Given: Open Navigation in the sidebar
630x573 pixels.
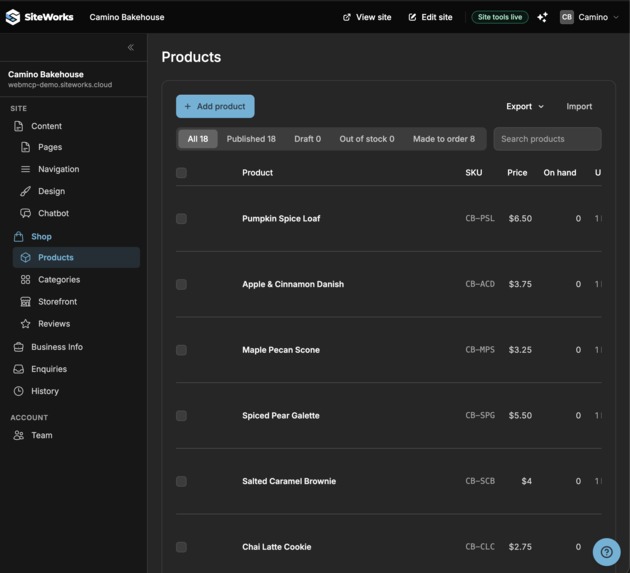Looking at the screenshot, I should [x=76, y=169].
